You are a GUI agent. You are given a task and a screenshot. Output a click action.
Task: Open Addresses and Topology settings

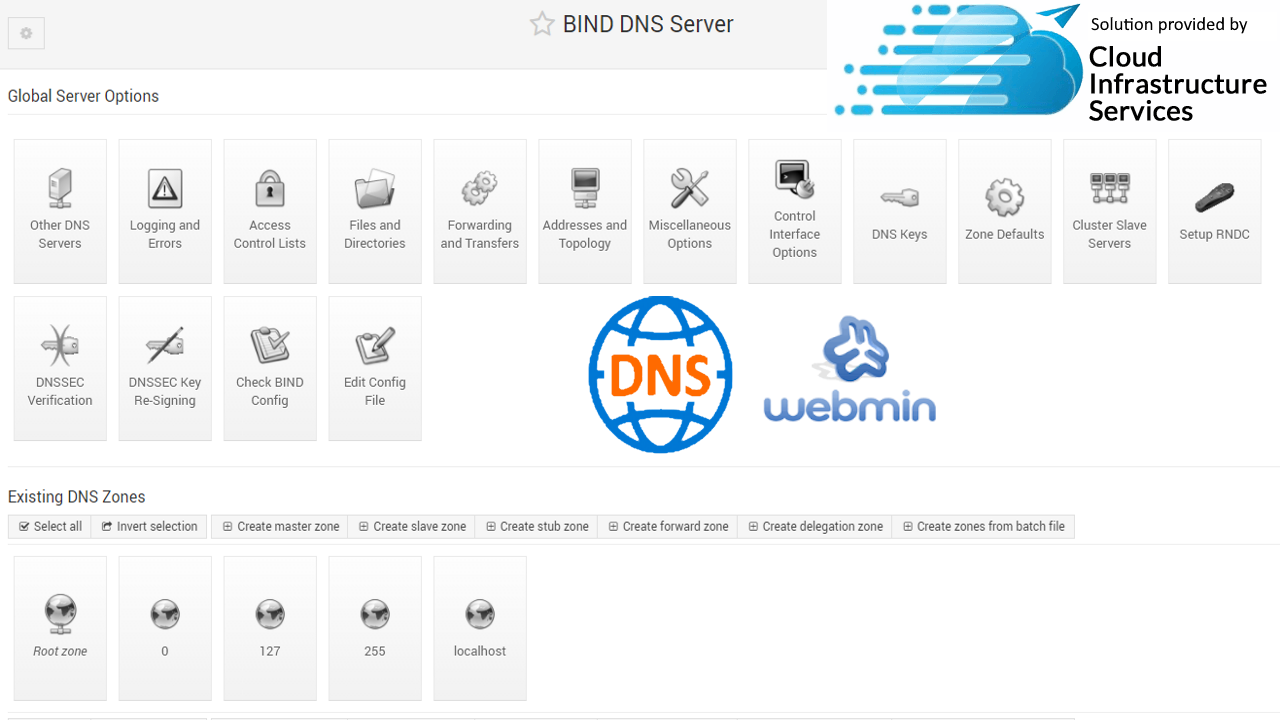[x=585, y=211]
